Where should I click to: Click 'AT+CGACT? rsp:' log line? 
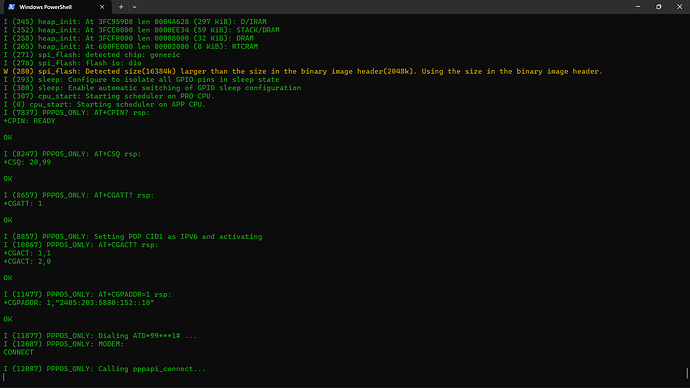tap(81, 245)
